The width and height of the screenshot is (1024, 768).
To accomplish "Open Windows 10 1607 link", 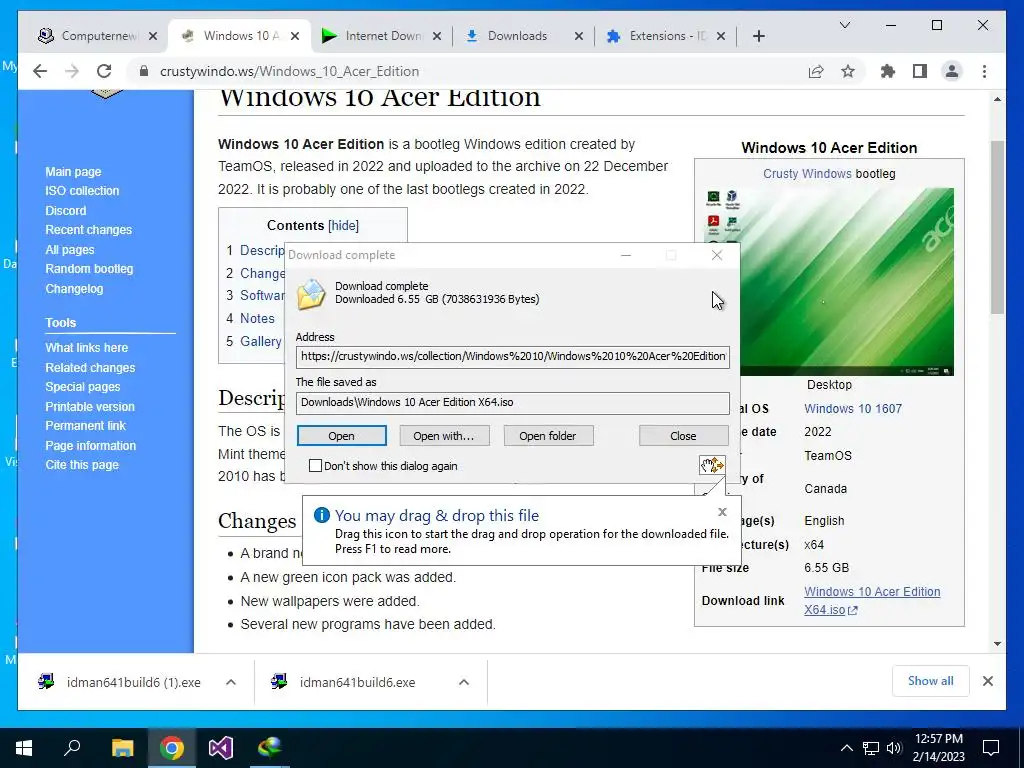I will (852, 409).
